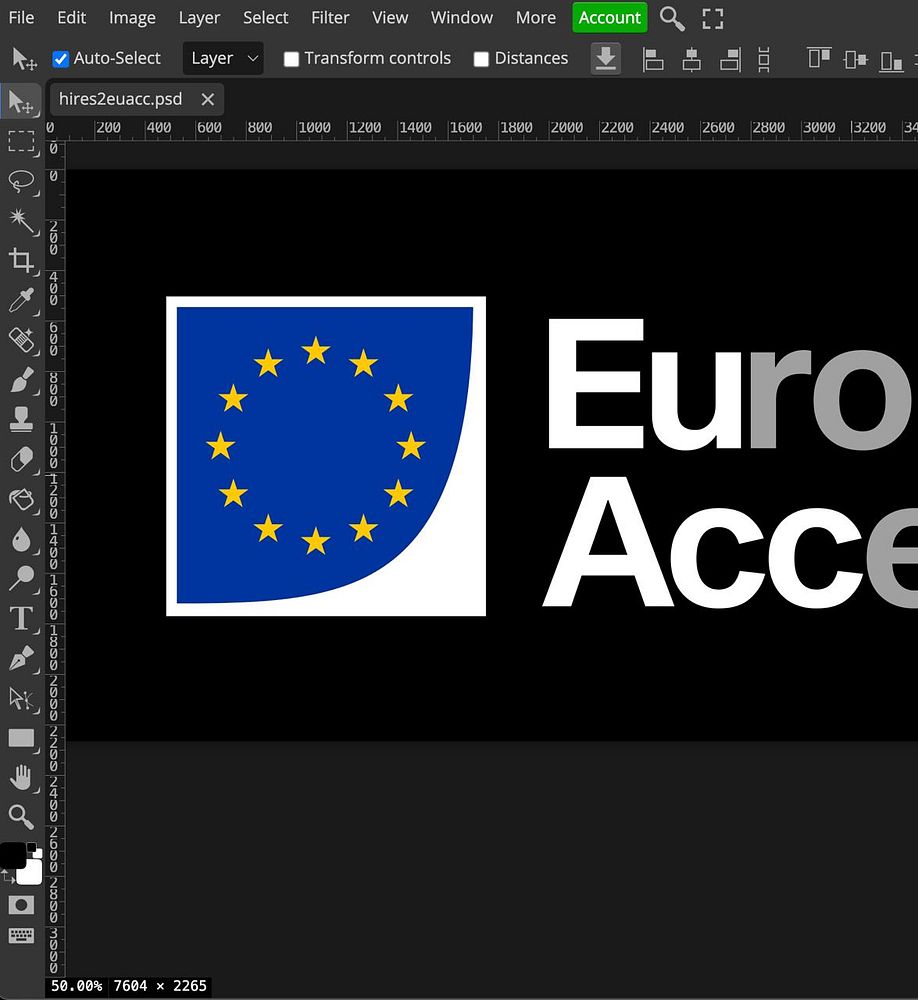The image size is (918, 1000).
Task: Open the Image menu
Action: [132, 18]
